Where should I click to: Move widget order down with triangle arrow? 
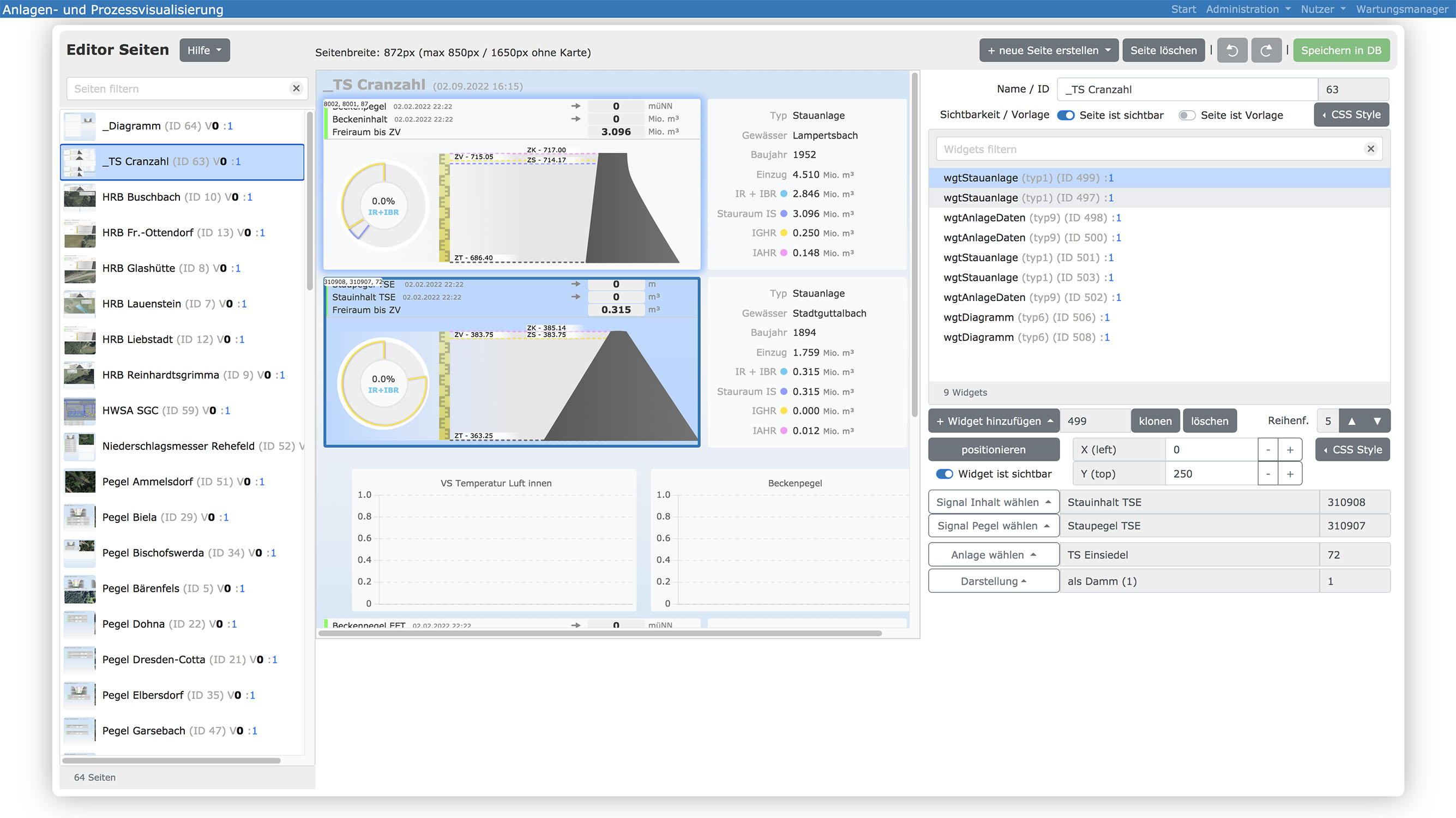point(1377,420)
